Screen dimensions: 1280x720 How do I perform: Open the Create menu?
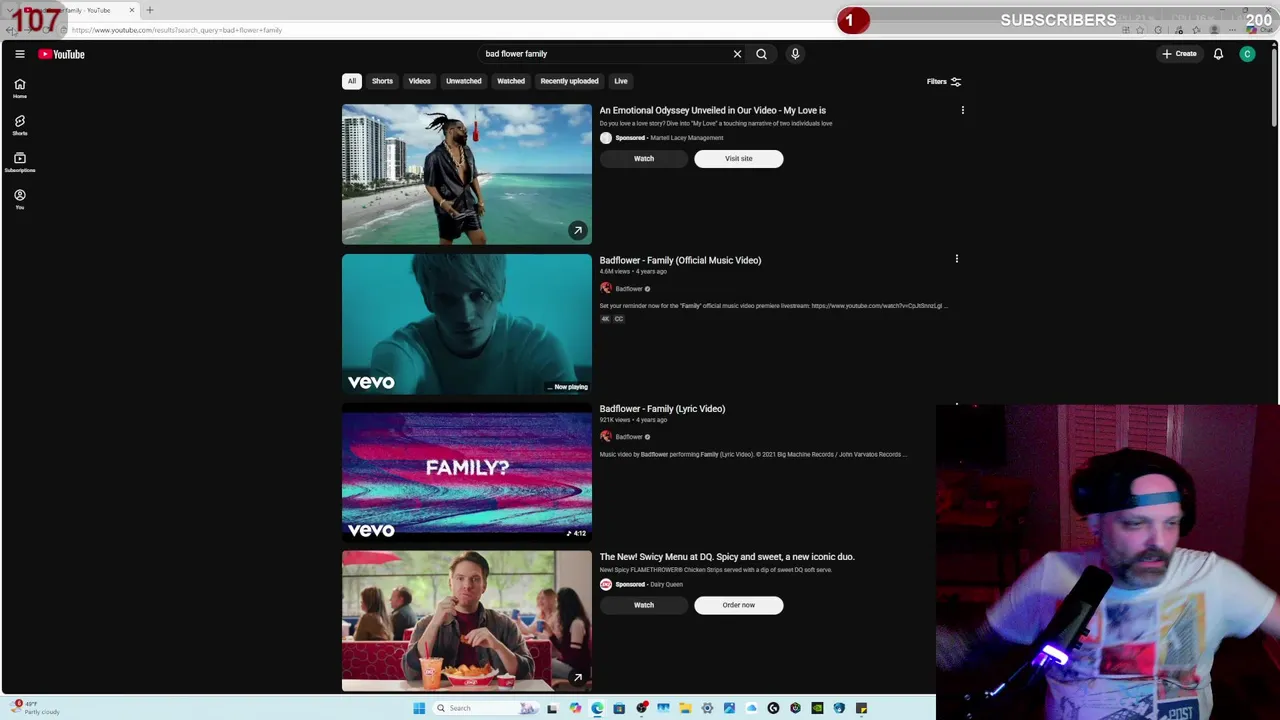(x=1179, y=54)
